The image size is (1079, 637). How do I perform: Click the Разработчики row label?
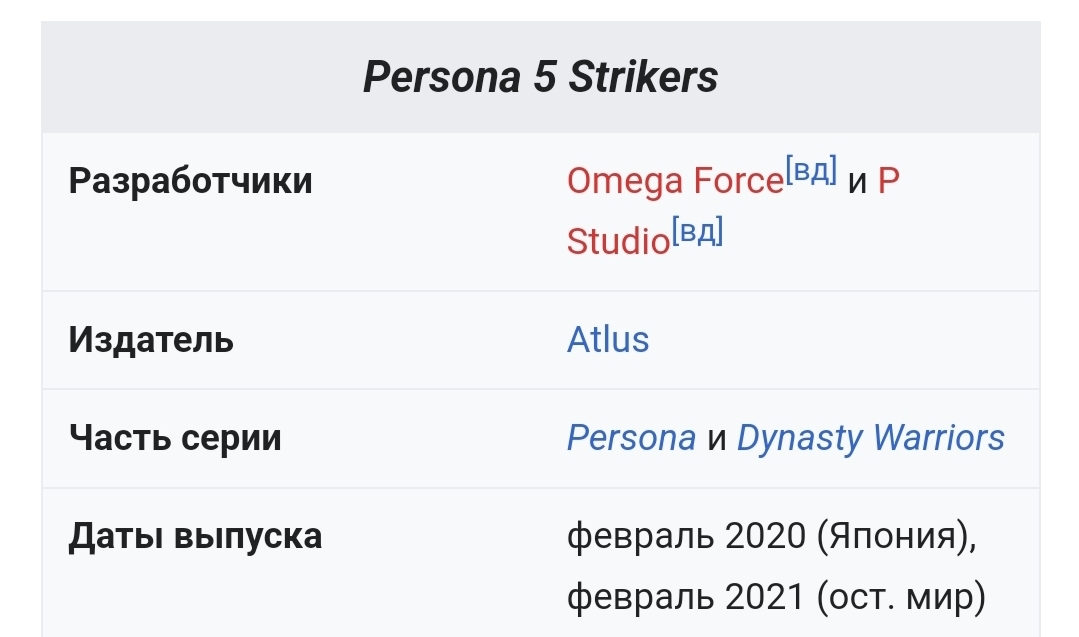coord(190,181)
